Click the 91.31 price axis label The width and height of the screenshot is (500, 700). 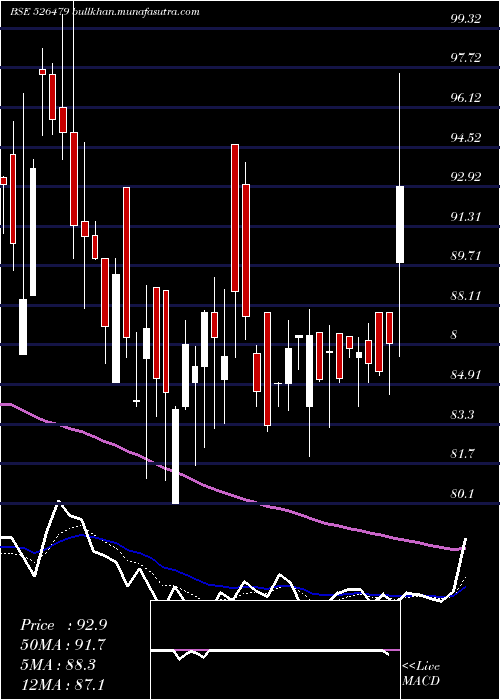coord(466,217)
